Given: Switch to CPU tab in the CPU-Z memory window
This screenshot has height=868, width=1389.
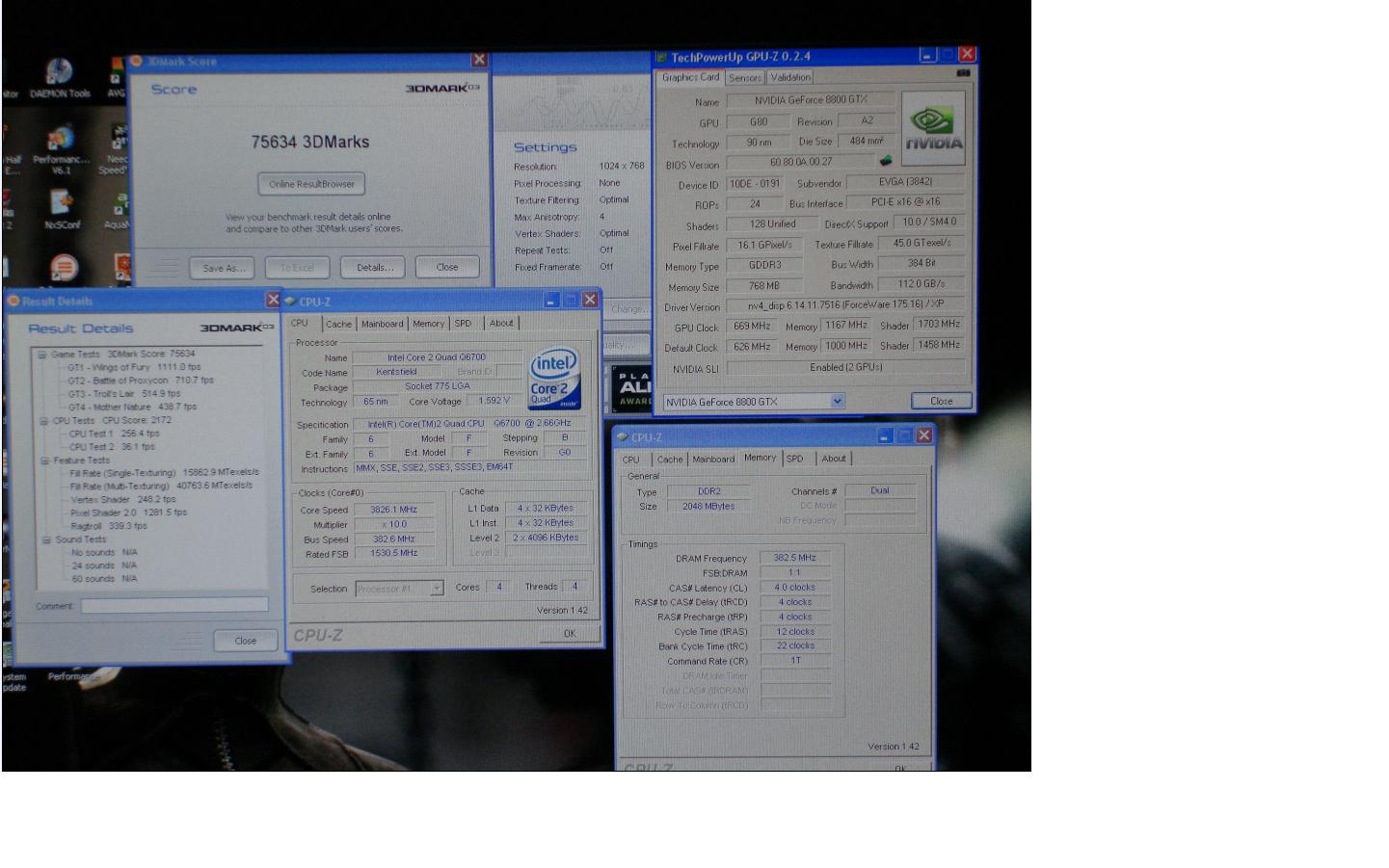Looking at the screenshot, I should [631, 460].
